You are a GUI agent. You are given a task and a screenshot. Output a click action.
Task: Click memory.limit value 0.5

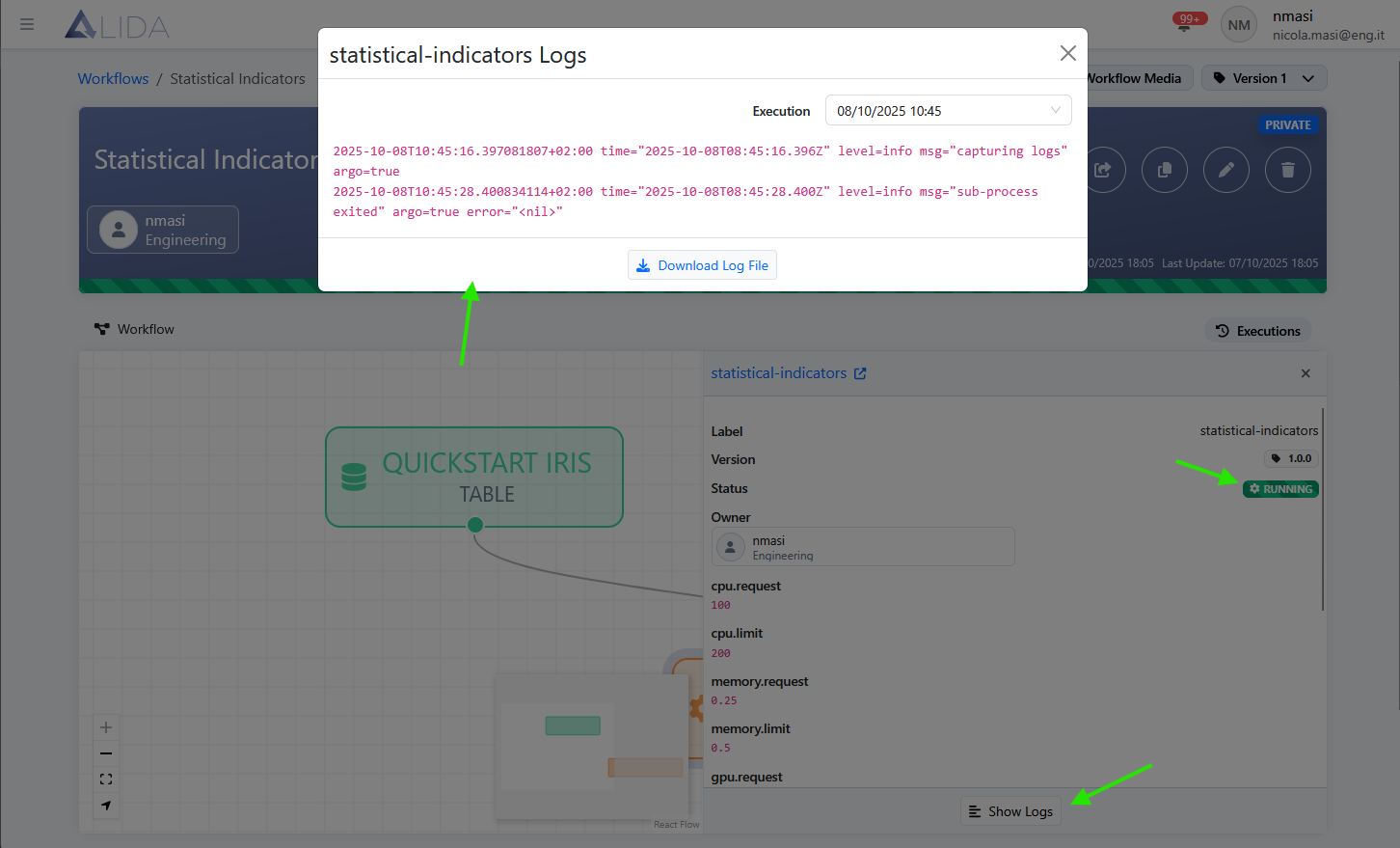(721, 748)
